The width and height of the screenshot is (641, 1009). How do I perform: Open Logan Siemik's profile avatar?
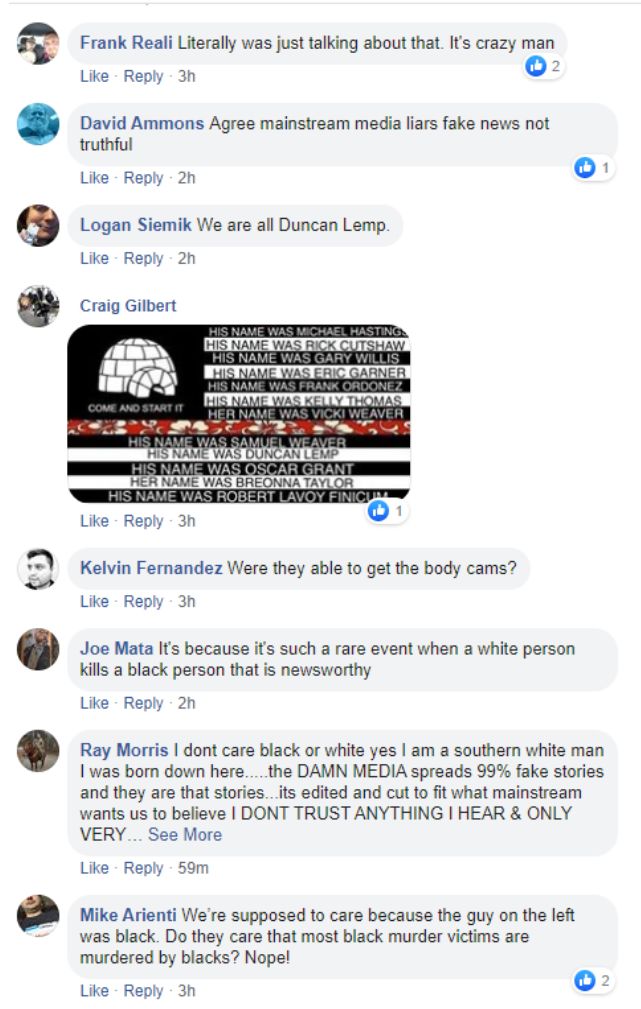(38, 226)
